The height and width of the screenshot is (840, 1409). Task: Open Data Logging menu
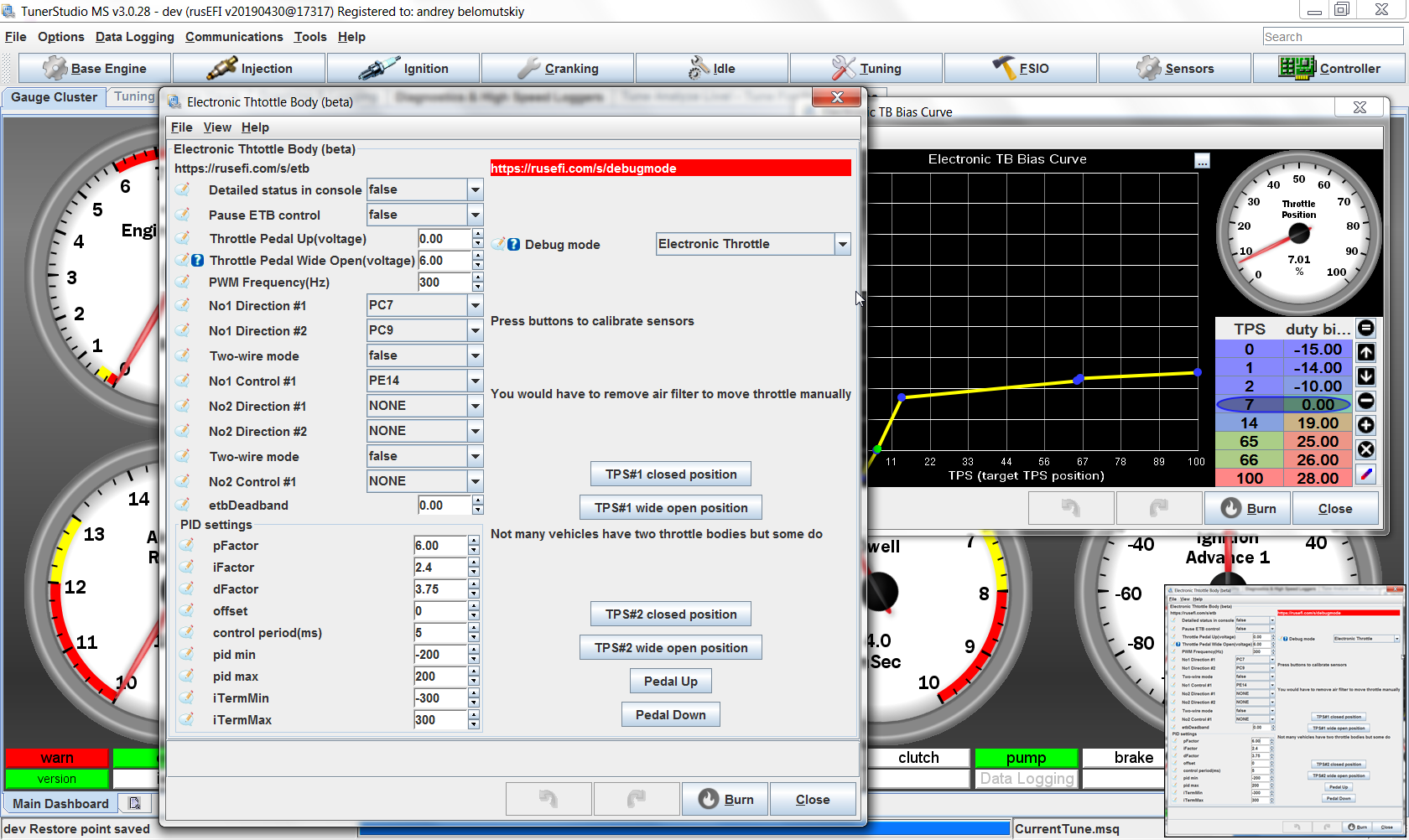click(135, 37)
